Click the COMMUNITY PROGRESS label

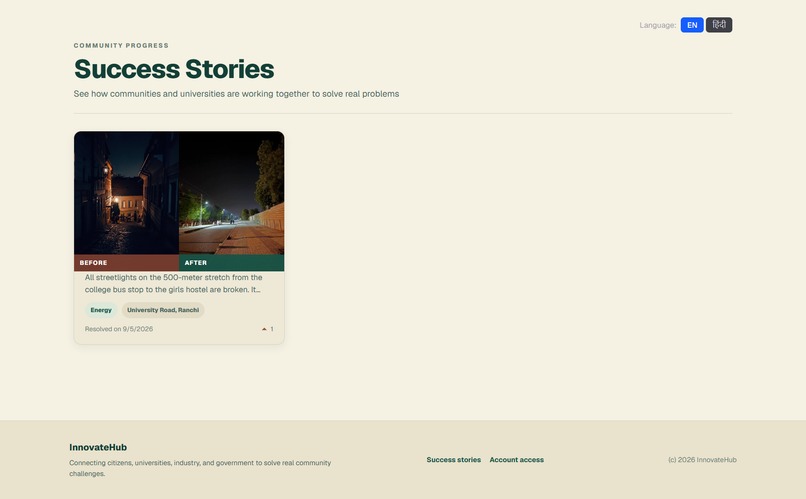tap(121, 45)
